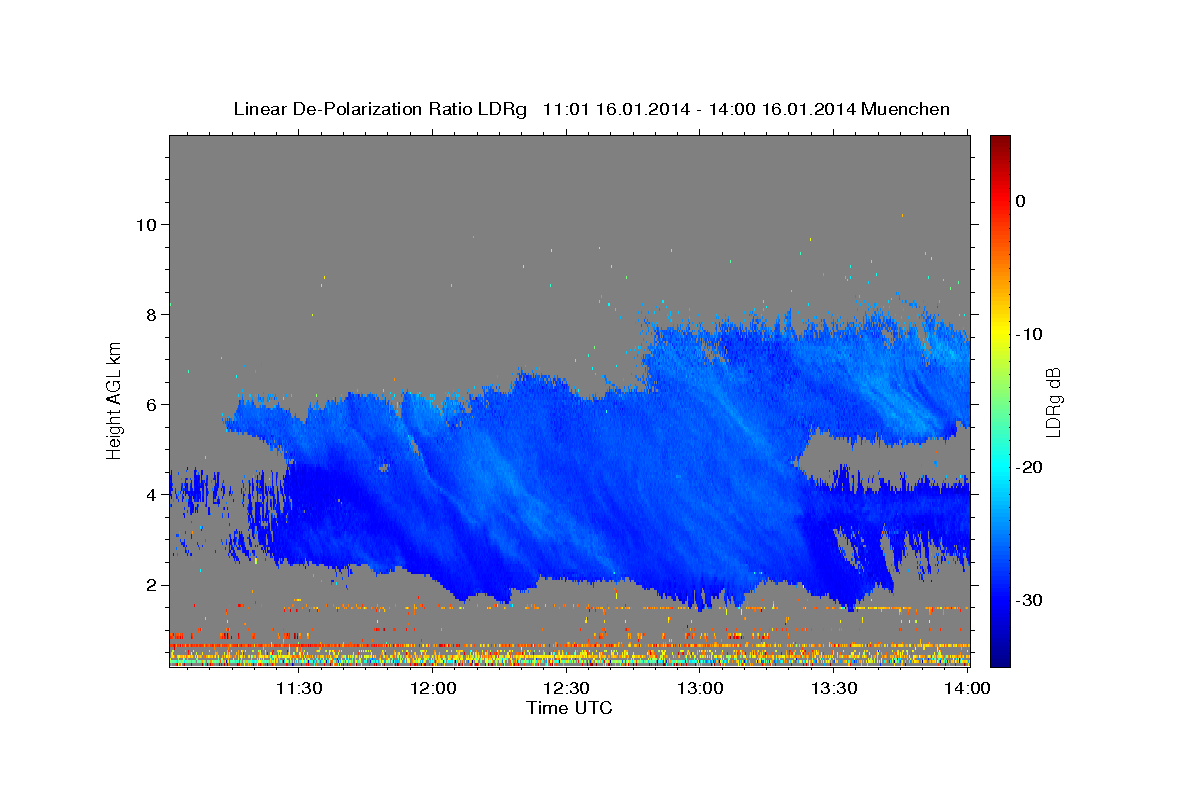Click the height tick label '6'
The image size is (1200, 800).
(150, 404)
